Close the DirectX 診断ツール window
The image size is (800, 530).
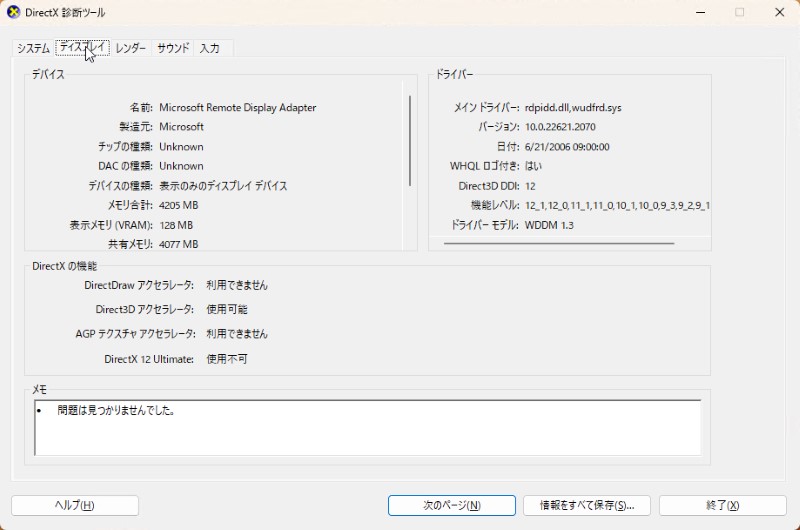(x=780, y=12)
